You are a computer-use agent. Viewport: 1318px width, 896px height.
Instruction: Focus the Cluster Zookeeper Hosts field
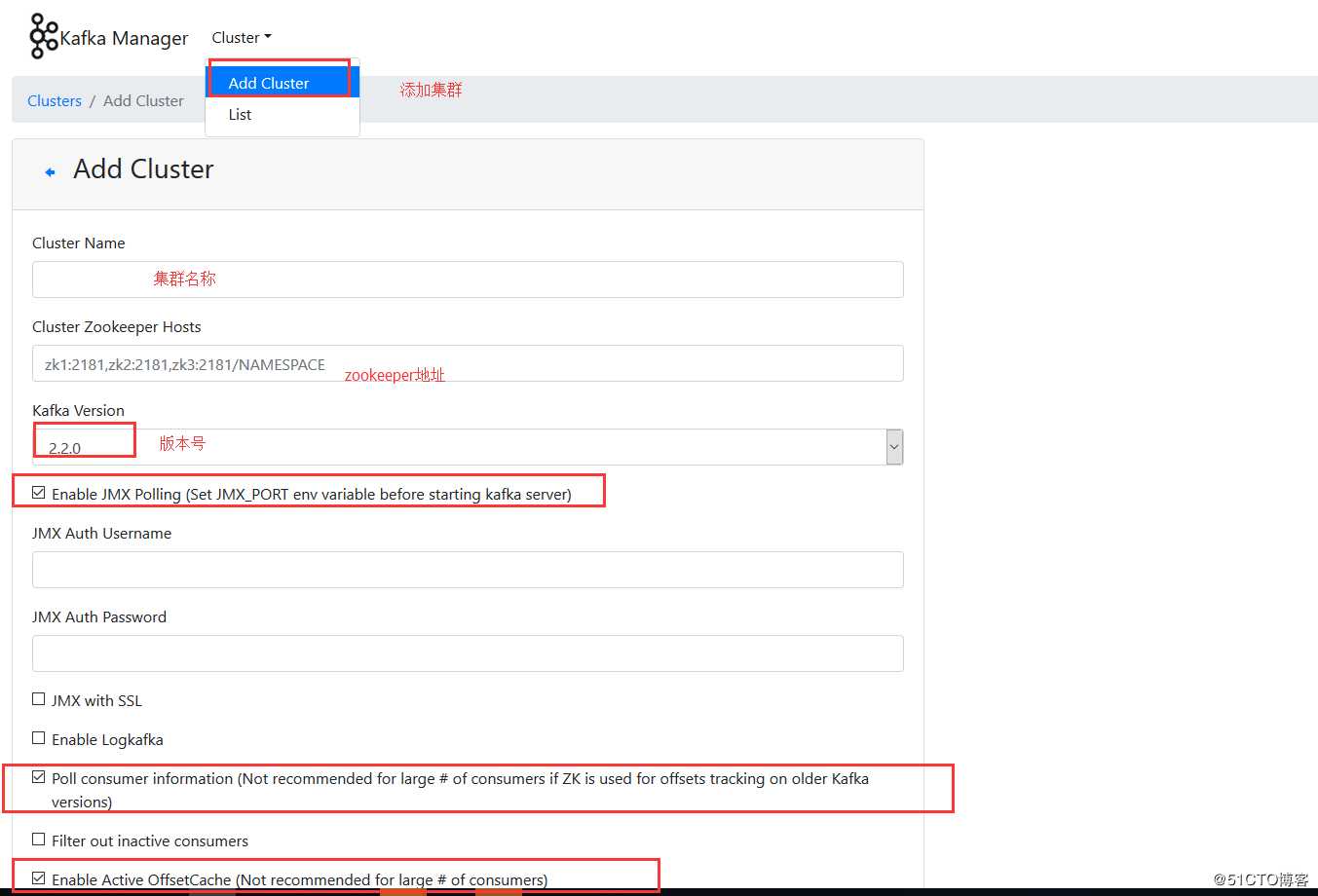pos(468,363)
